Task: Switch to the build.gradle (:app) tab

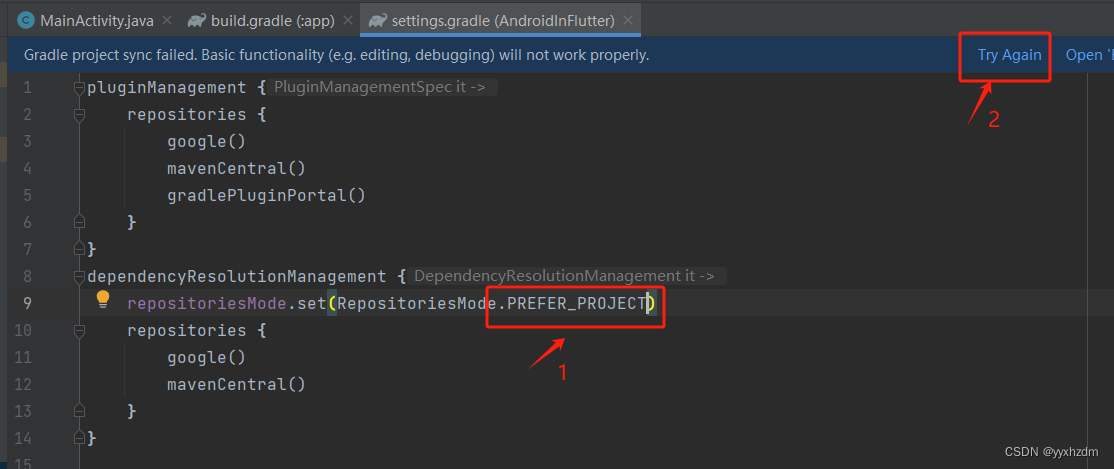Action: 272,21
